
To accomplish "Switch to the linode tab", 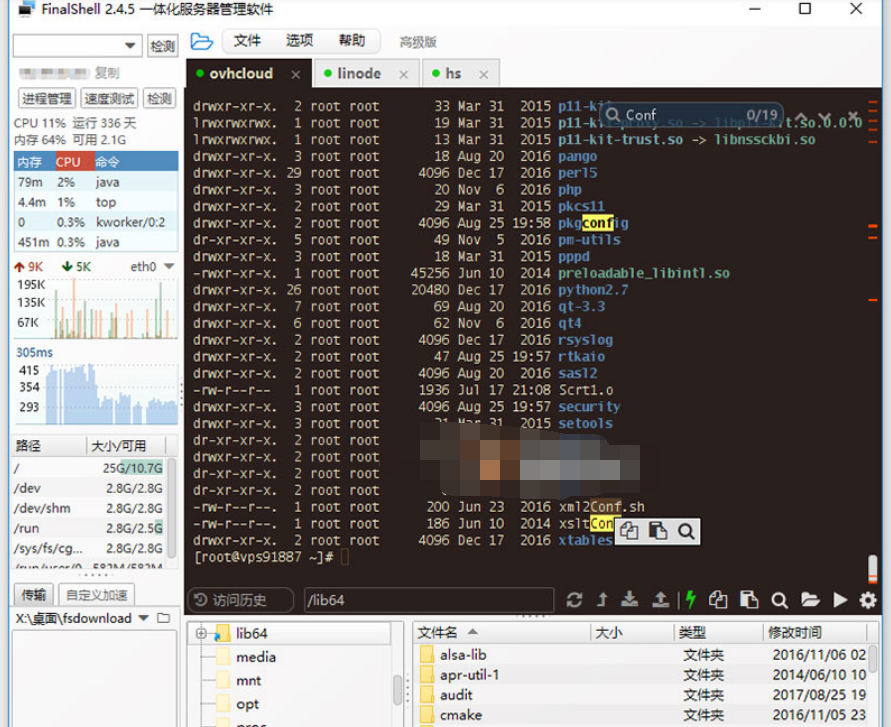I will [x=358, y=73].
